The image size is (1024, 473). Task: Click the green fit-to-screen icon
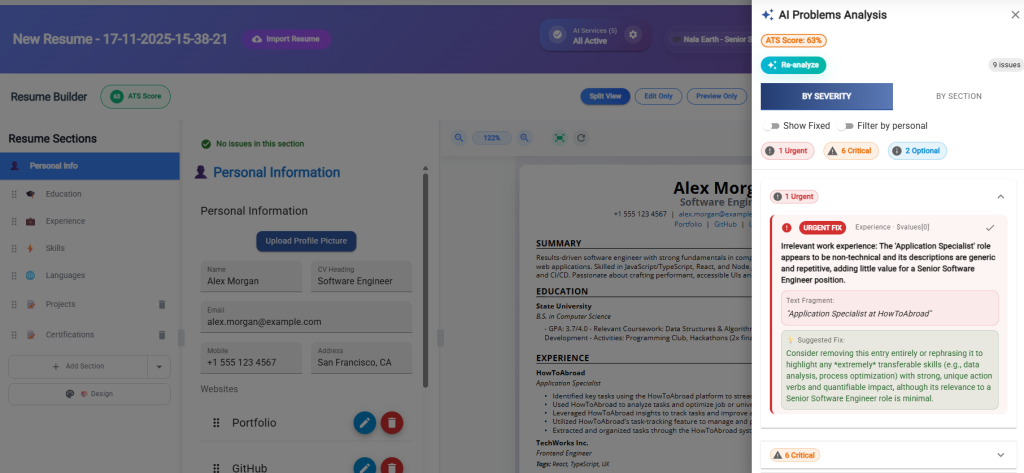coord(560,138)
